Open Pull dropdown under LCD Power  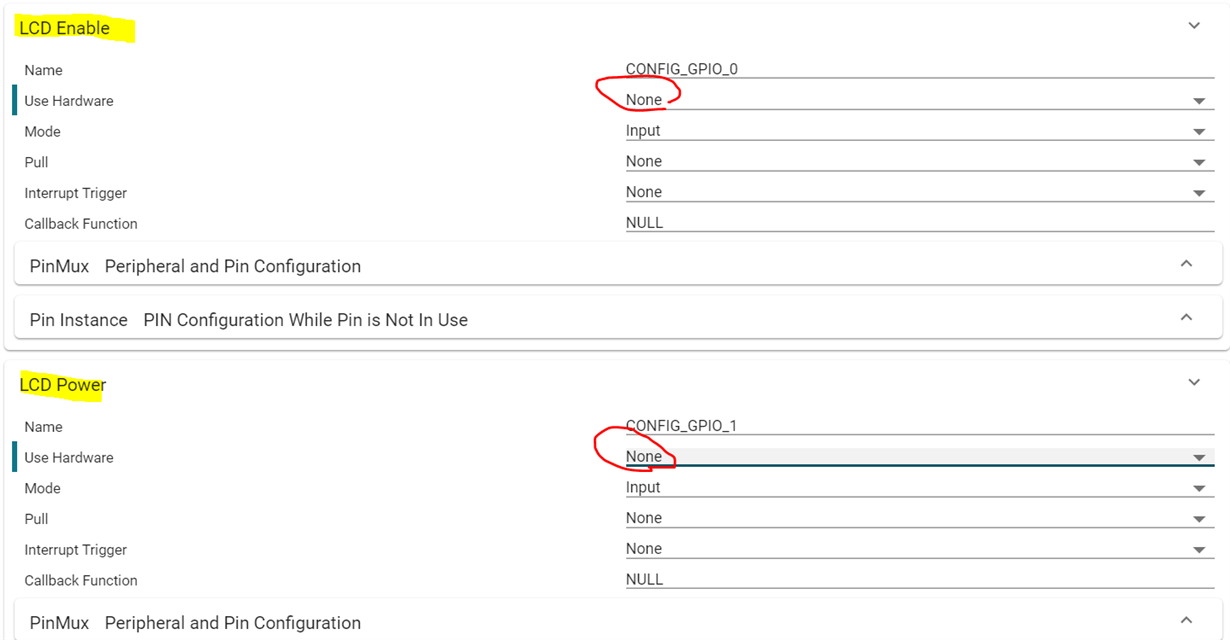coord(920,518)
